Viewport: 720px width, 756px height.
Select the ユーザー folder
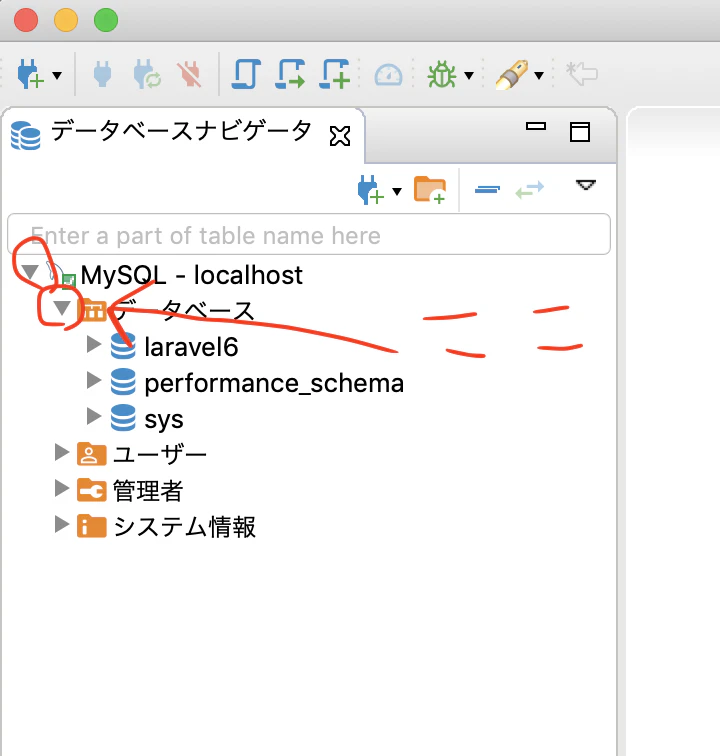(x=160, y=455)
